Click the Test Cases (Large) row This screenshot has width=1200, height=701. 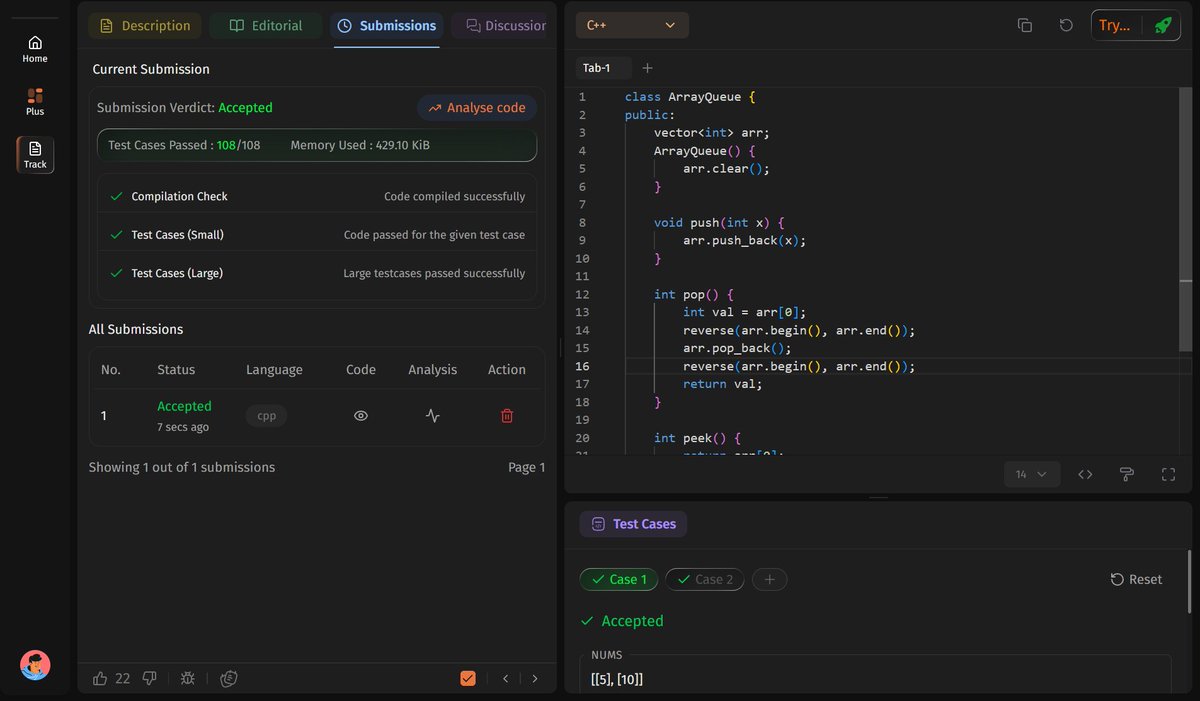[x=317, y=273]
